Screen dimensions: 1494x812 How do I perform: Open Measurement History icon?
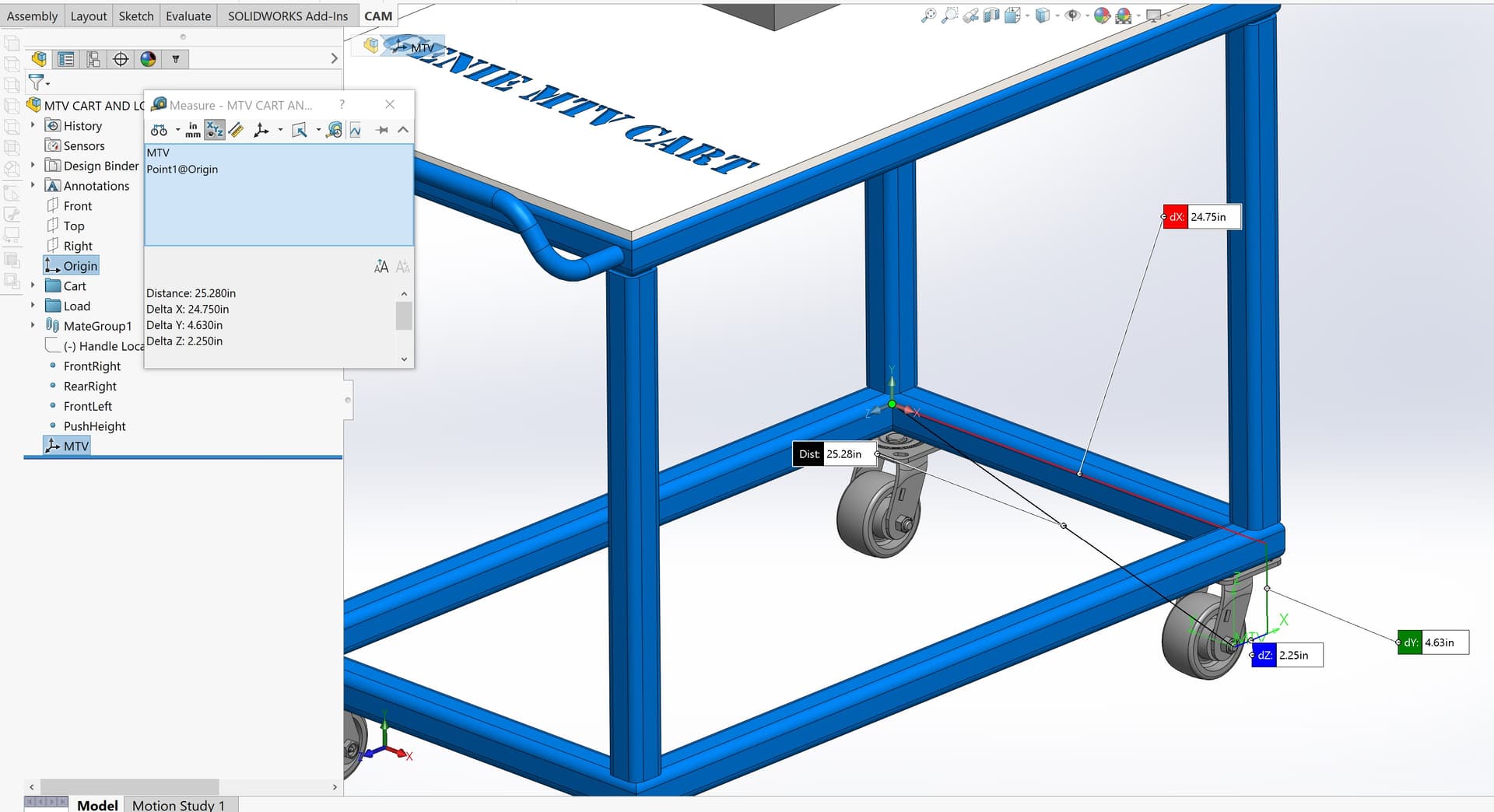tap(334, 130)
